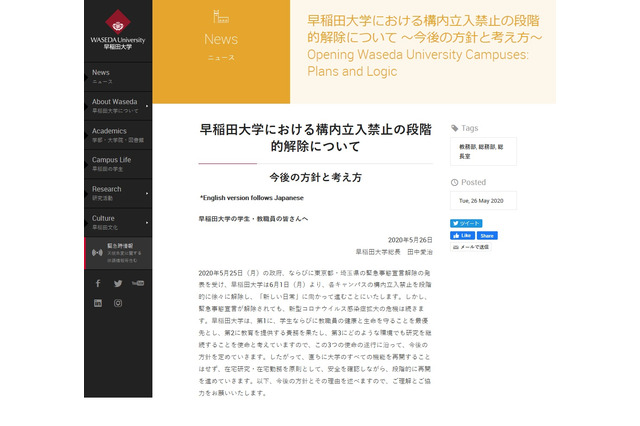Click the Facebook Share button

coord(487,235)
